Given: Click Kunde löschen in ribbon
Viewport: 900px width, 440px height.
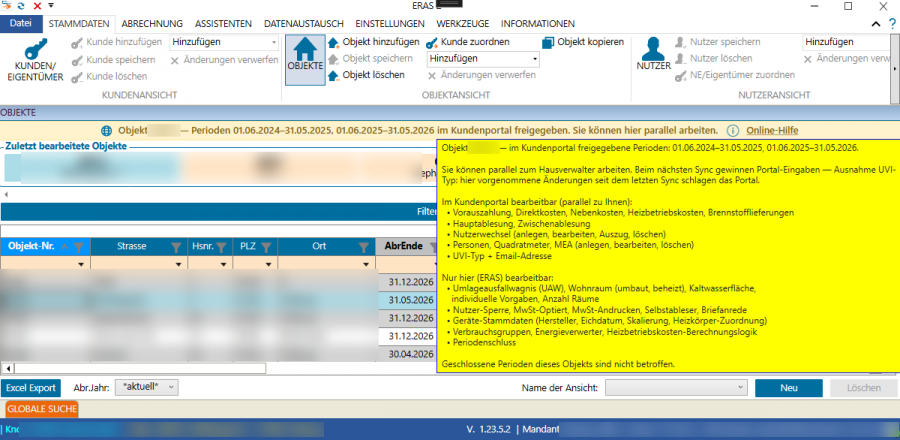Looking at the screenshot, I should pos(108,76).
